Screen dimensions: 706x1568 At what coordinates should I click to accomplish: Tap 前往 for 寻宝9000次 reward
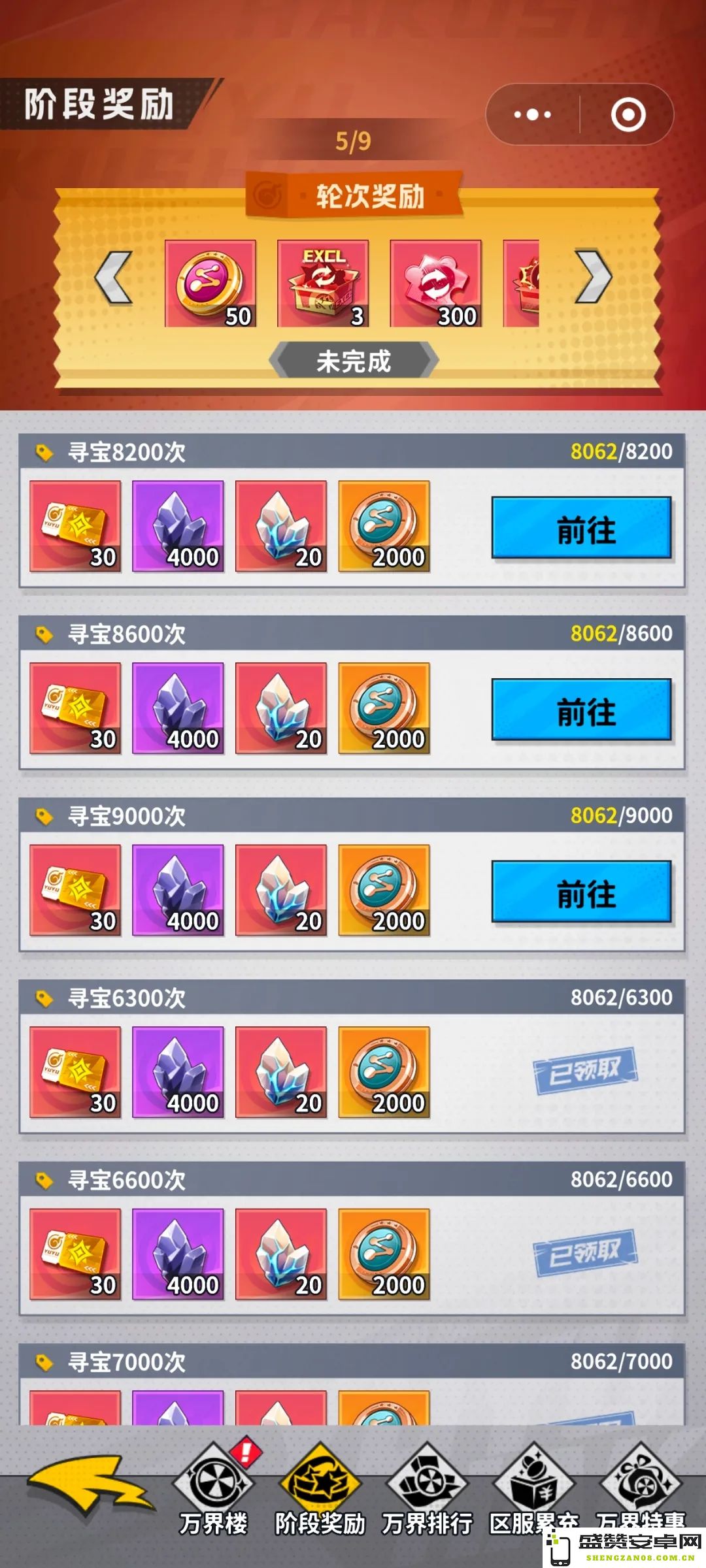(582, 892)
